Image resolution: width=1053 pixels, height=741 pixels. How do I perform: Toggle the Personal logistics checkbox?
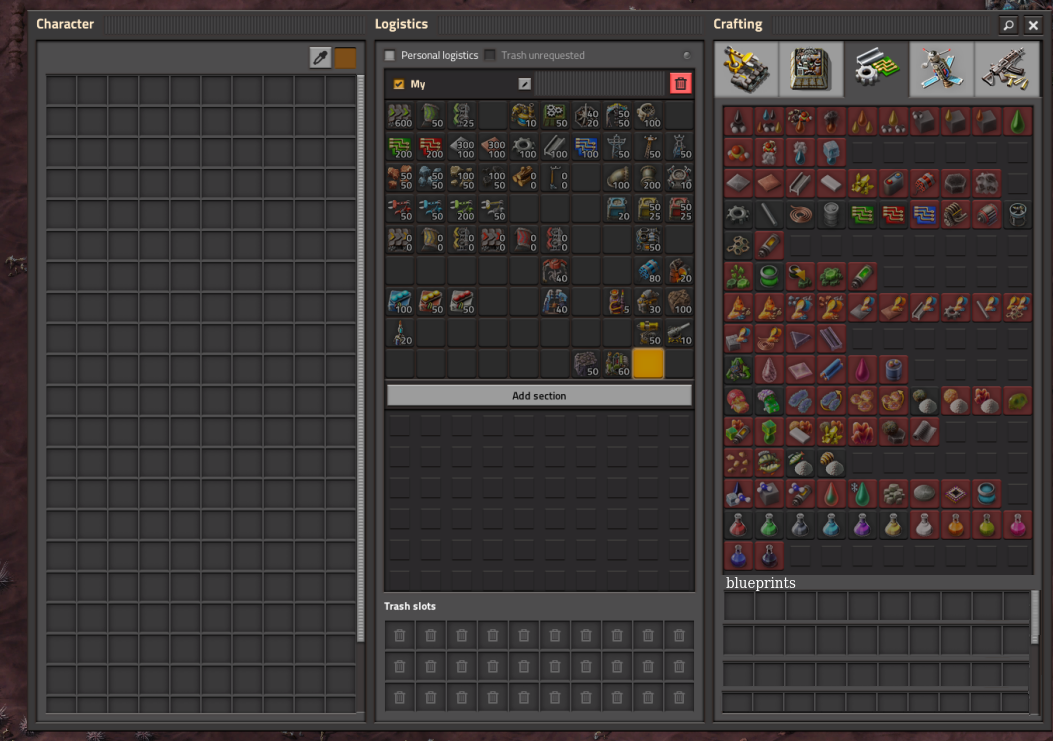pyautogui.click(x=390, y=55)
